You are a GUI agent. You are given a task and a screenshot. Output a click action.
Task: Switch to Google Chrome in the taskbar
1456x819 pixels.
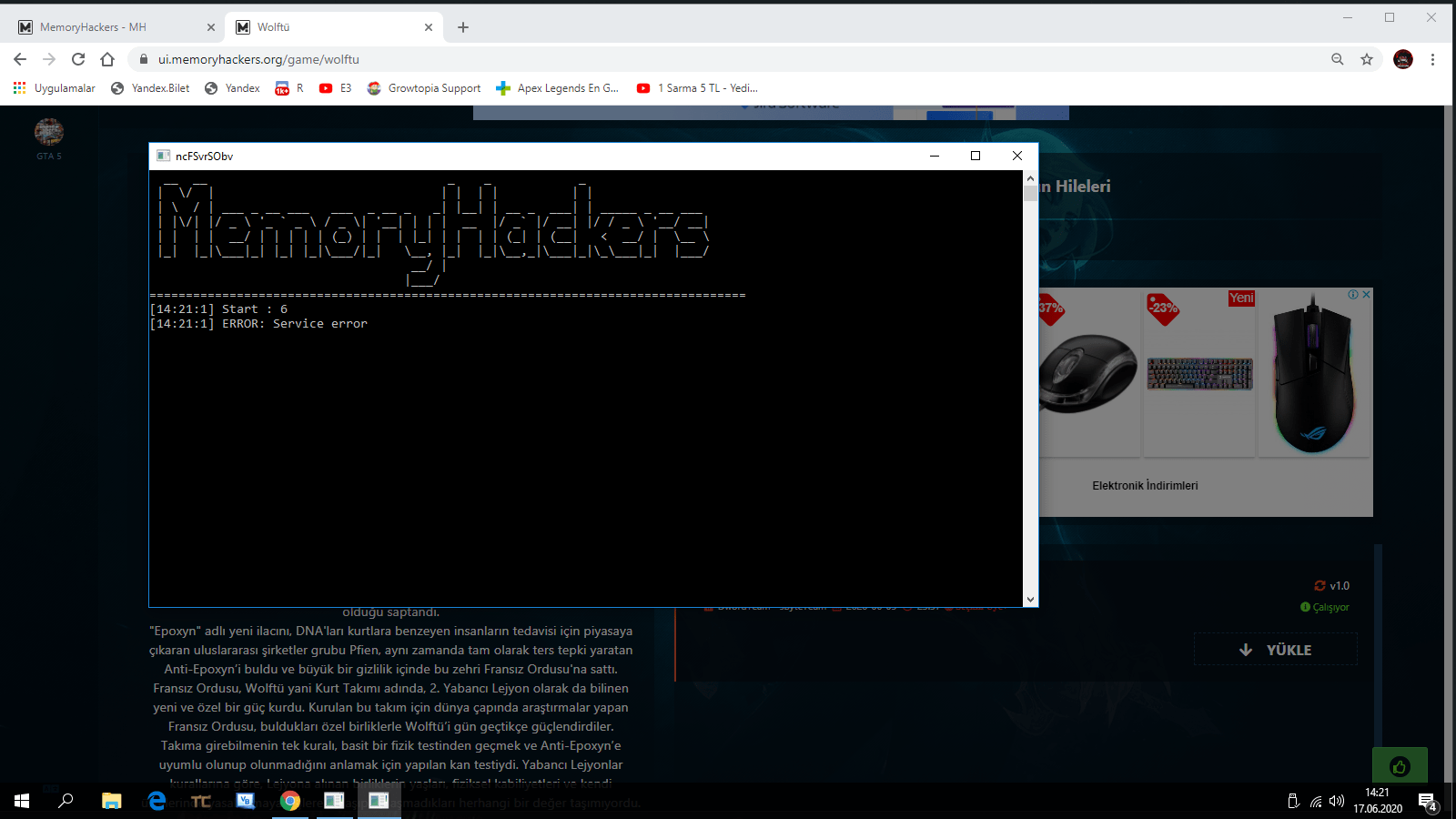click(x=290, y=801)
